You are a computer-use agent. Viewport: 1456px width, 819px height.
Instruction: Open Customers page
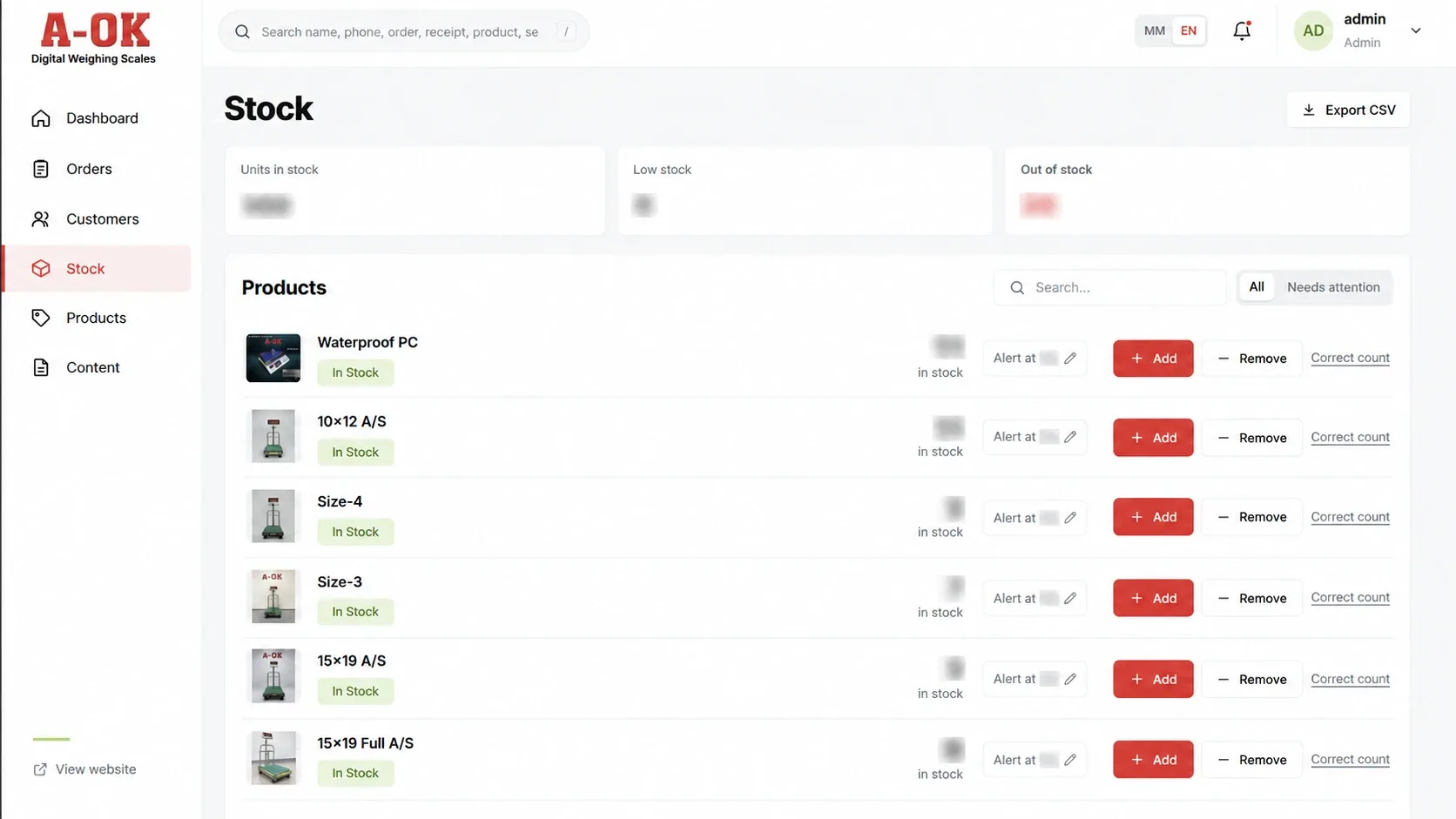(98, 219)
